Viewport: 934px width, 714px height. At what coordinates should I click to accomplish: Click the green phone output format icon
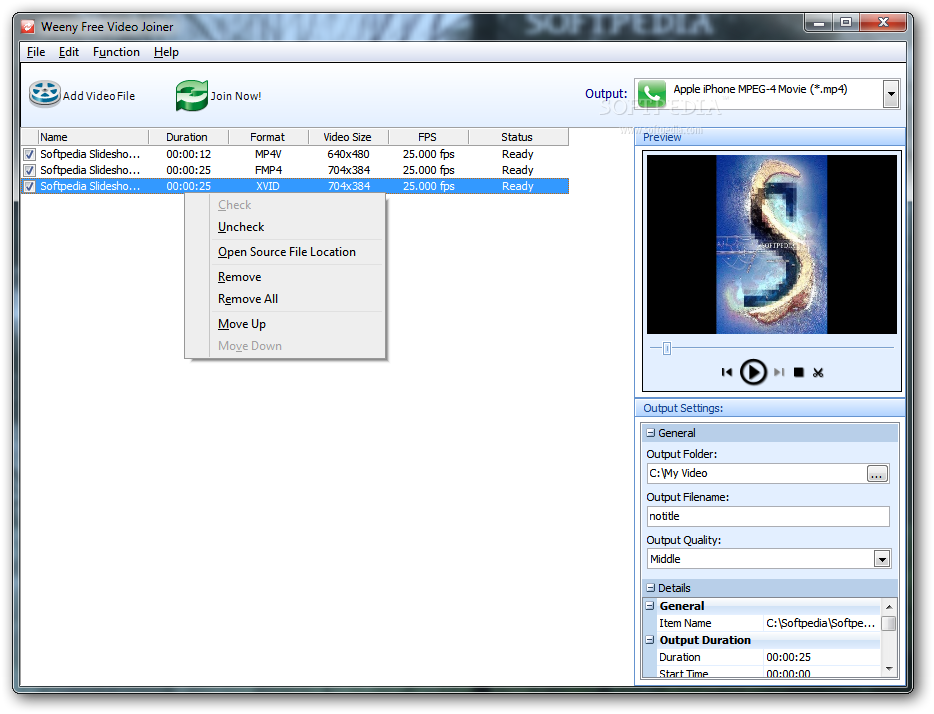click(652, 93)
